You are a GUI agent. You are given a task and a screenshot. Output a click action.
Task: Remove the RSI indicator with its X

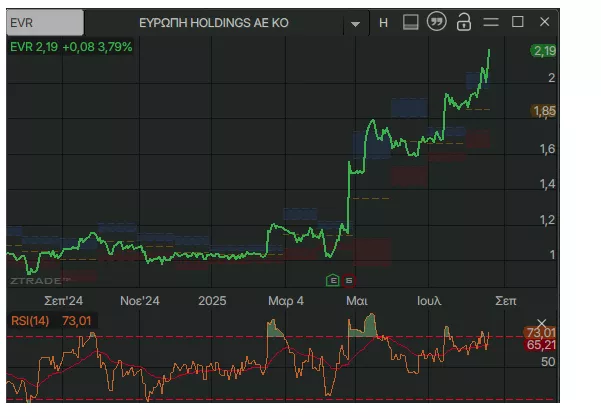click(x=541, y=324)
